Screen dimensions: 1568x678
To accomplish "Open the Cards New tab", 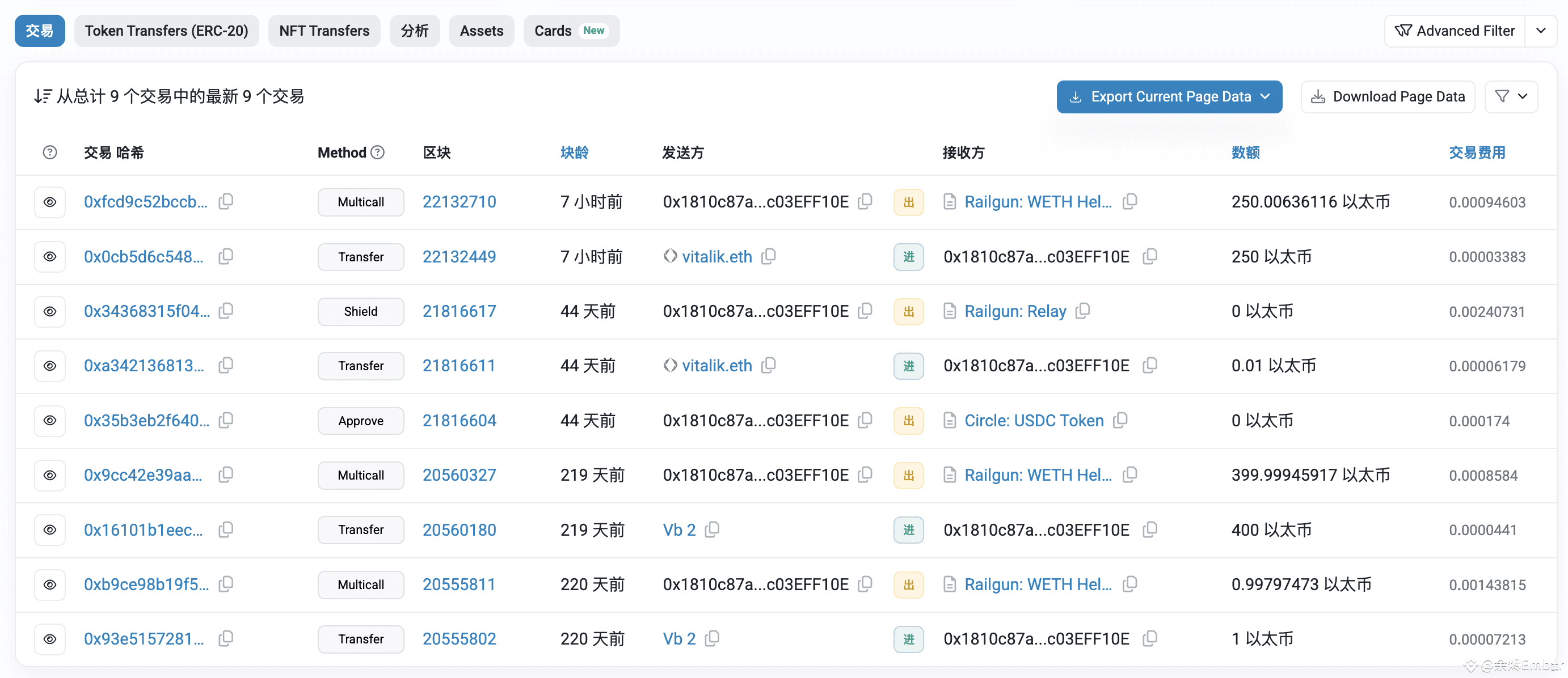I will [571, 31].
